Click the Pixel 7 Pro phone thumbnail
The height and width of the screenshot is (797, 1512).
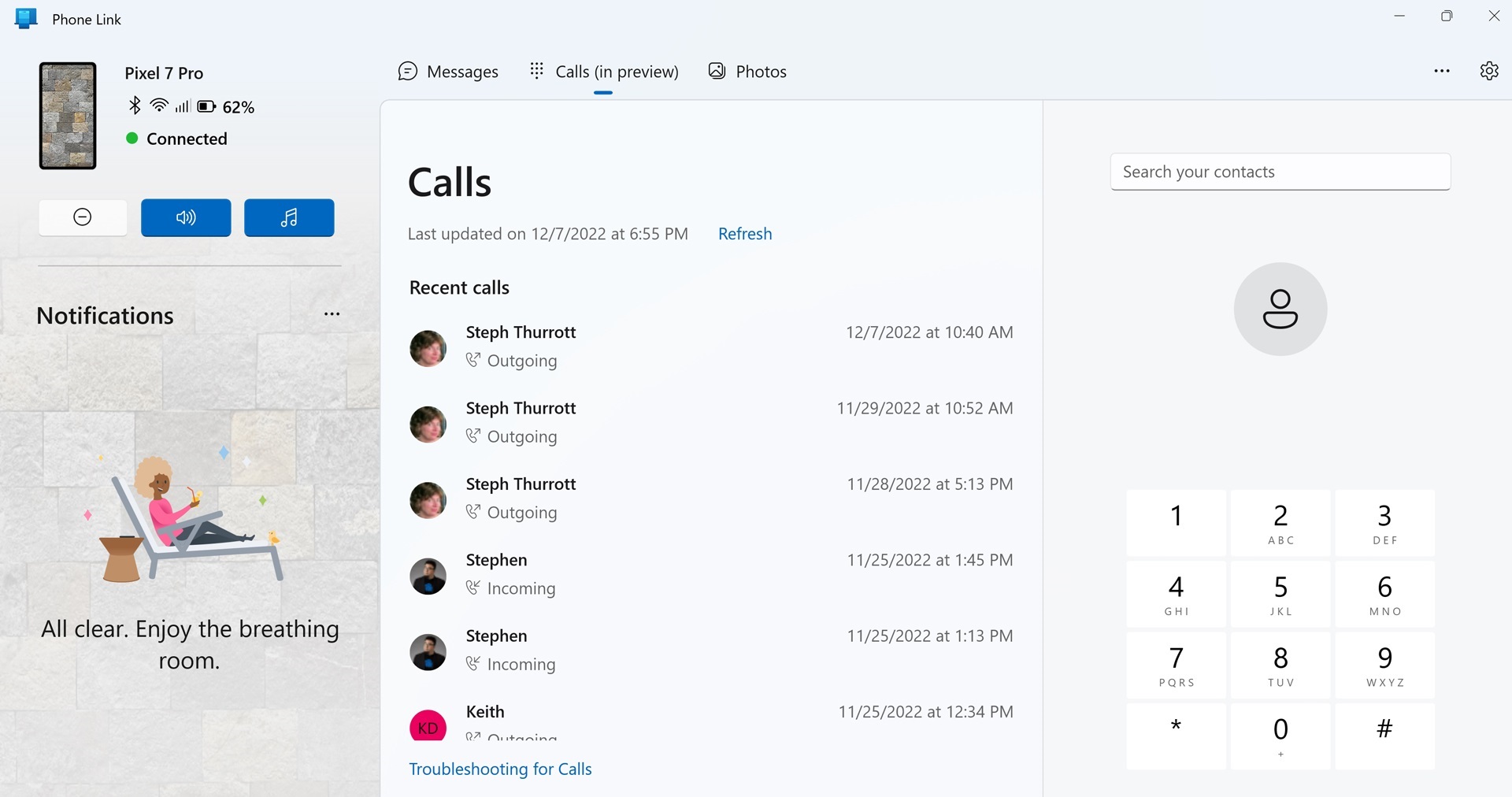click(x=68, y=116)
